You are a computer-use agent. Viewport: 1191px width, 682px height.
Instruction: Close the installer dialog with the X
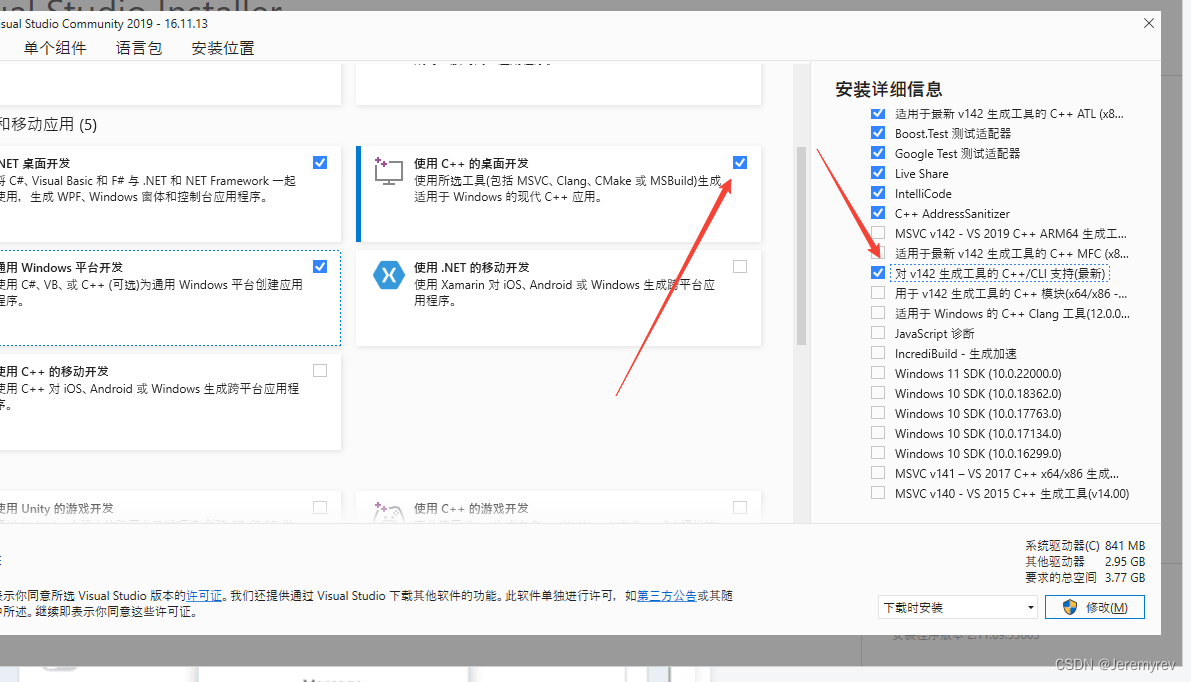click(x=1148, y=24)
